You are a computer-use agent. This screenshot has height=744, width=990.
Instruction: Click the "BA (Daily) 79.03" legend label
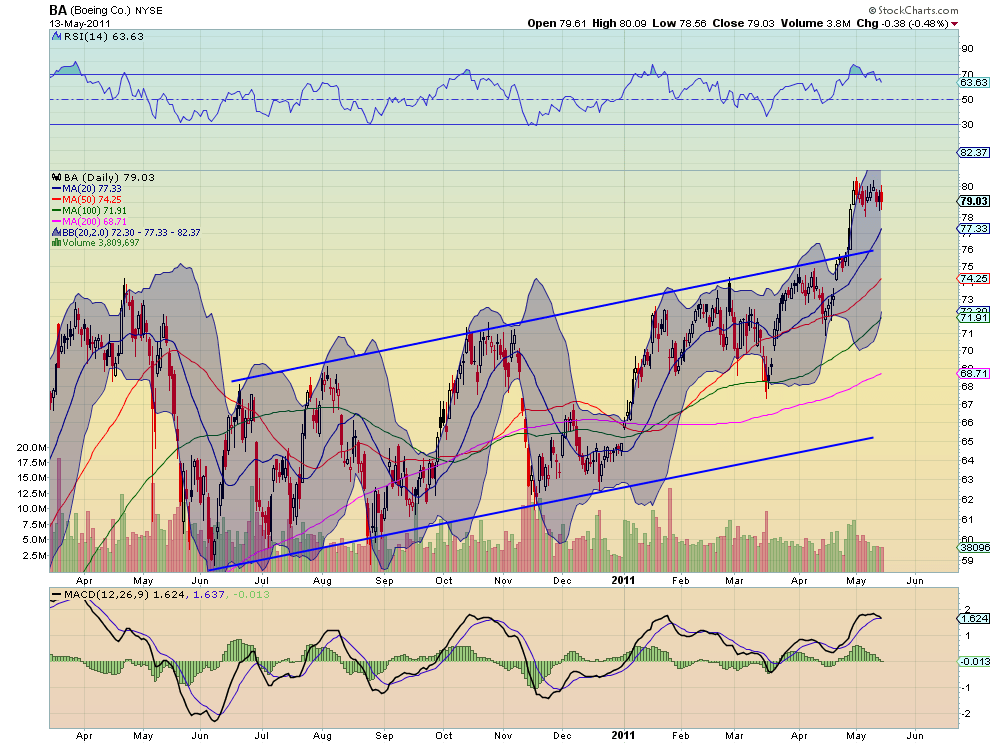point(109,177)
